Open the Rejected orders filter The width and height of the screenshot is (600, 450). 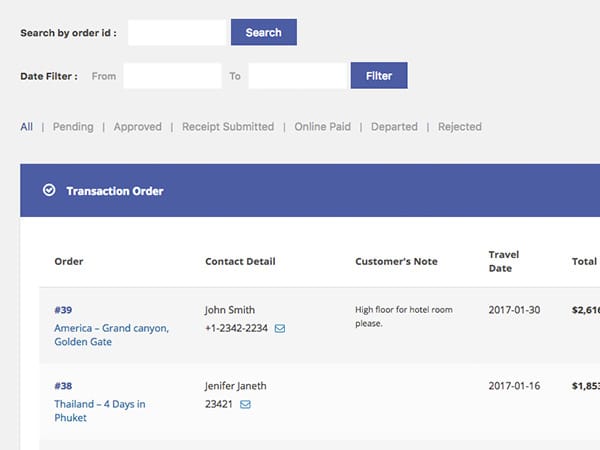point(459,127)
